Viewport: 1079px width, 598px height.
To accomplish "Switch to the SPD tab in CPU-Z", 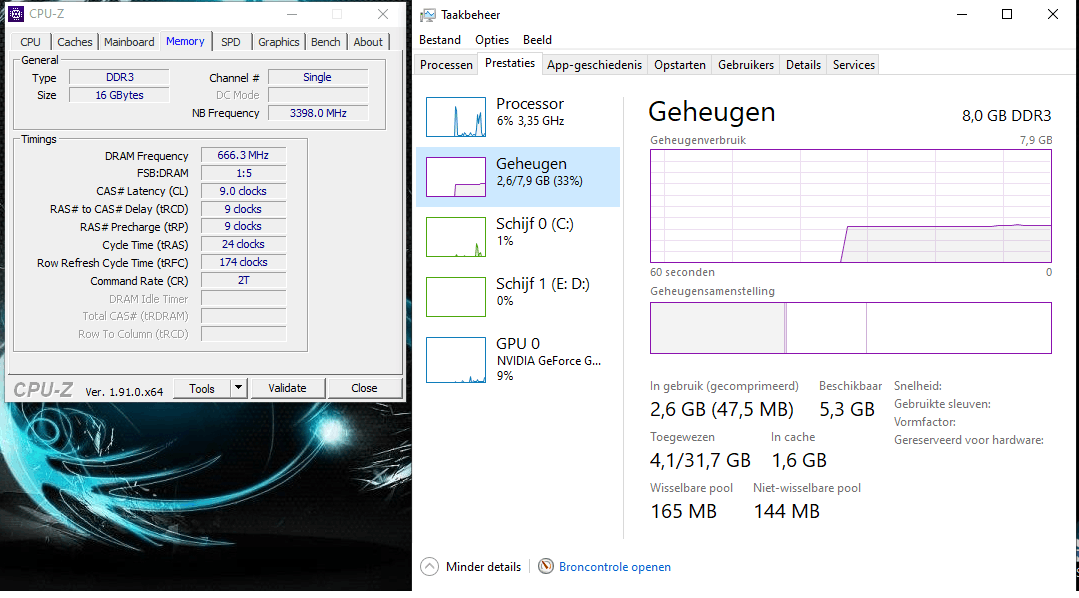I will coord(231,42).
